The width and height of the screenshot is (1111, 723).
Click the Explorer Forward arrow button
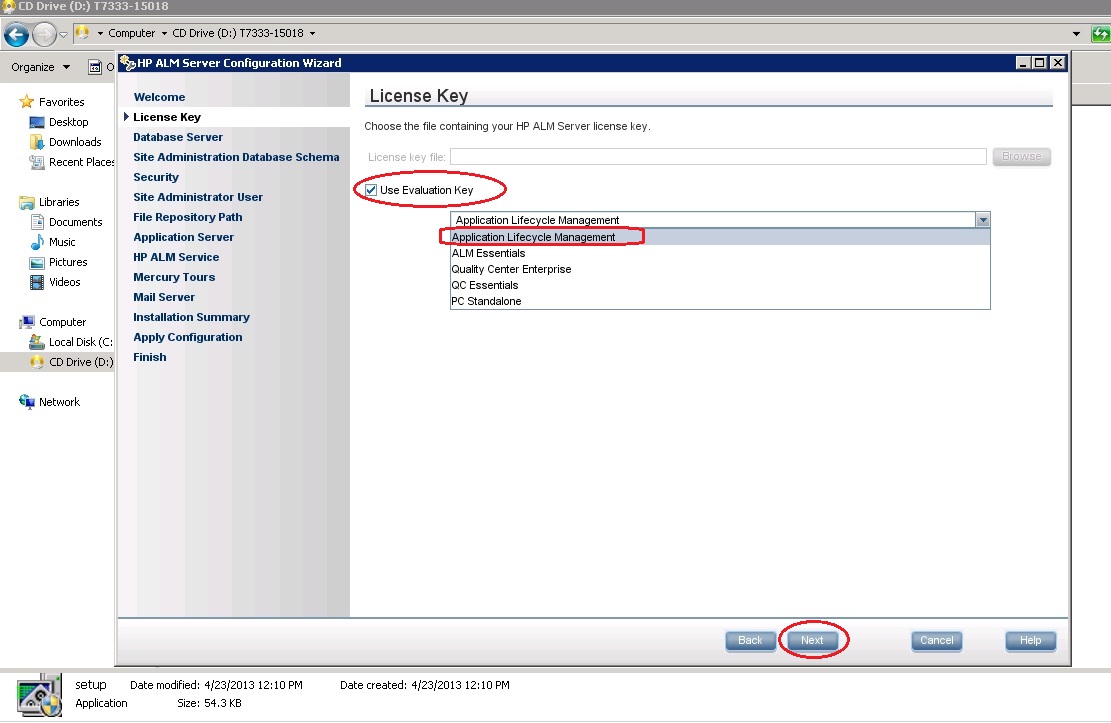(44, 34)
